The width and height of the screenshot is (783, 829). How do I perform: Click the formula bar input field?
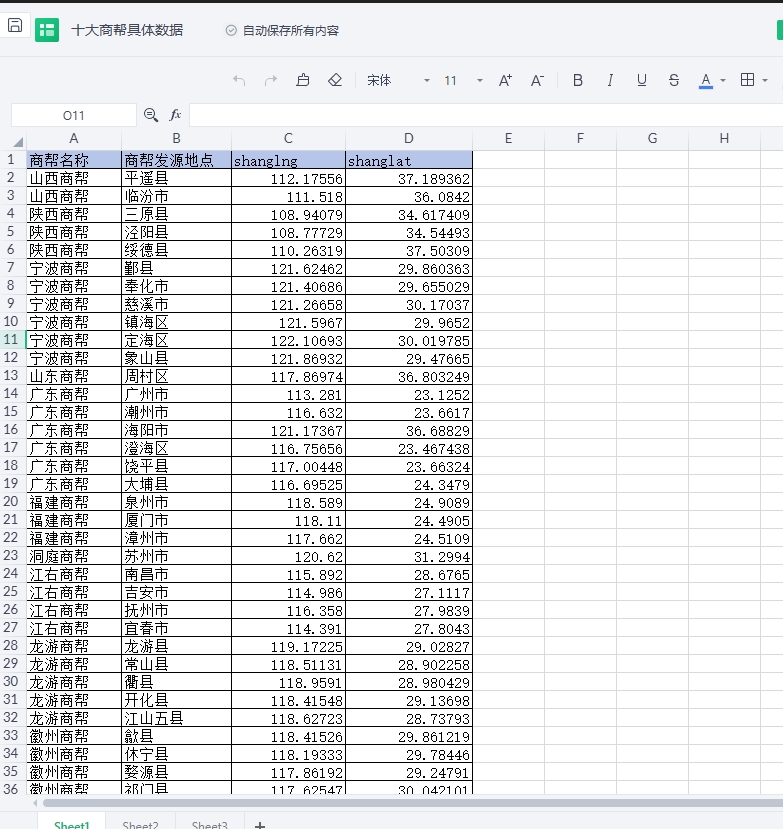pos(485,115)
